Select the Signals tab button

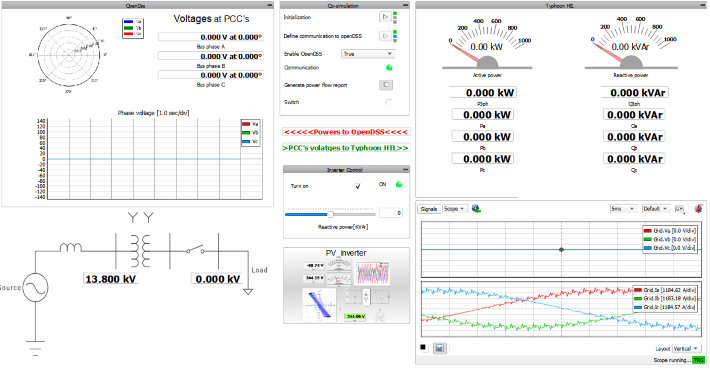(x=429, y=209)
